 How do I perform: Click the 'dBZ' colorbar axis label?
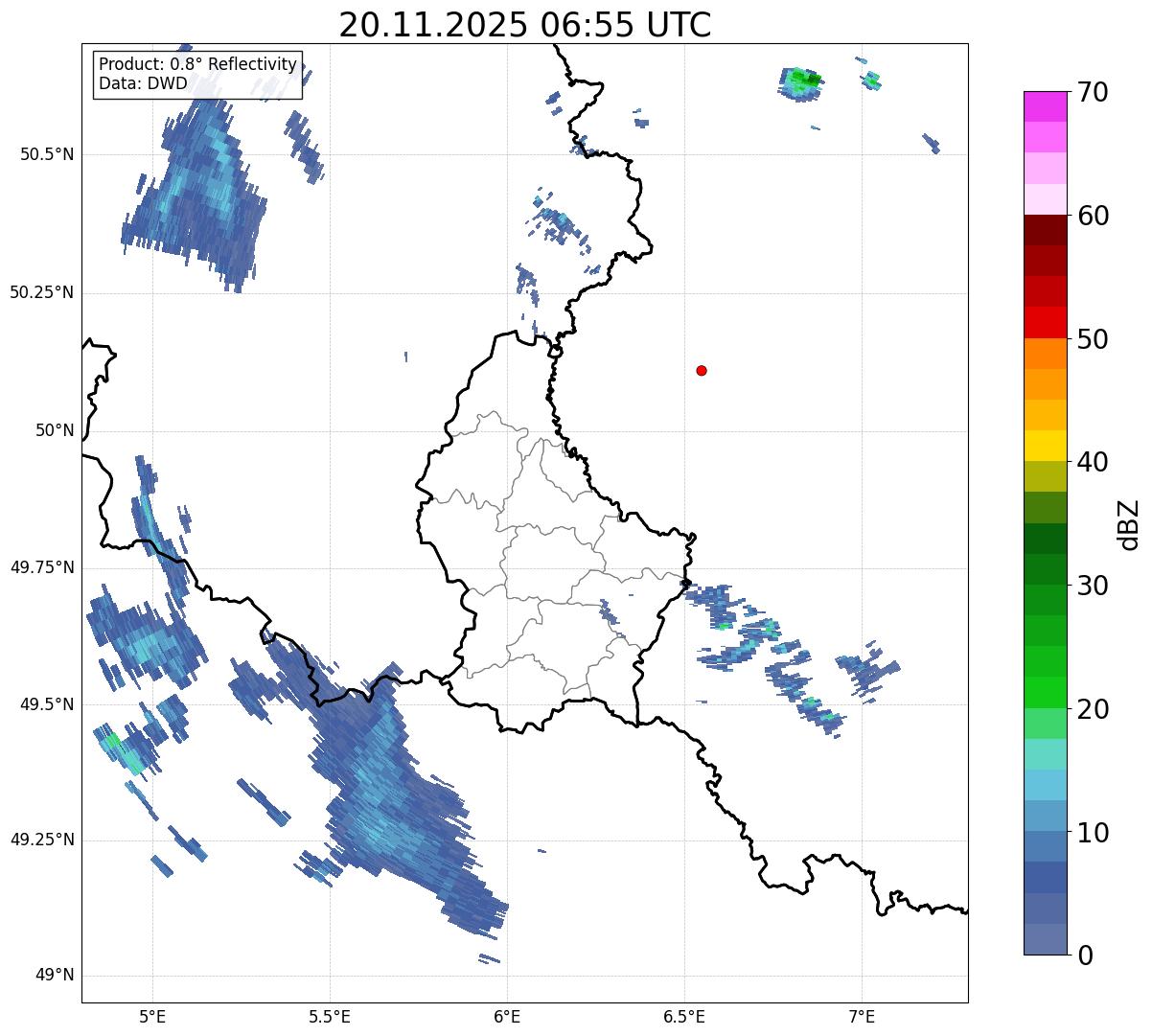click(x=1130, y=523)
